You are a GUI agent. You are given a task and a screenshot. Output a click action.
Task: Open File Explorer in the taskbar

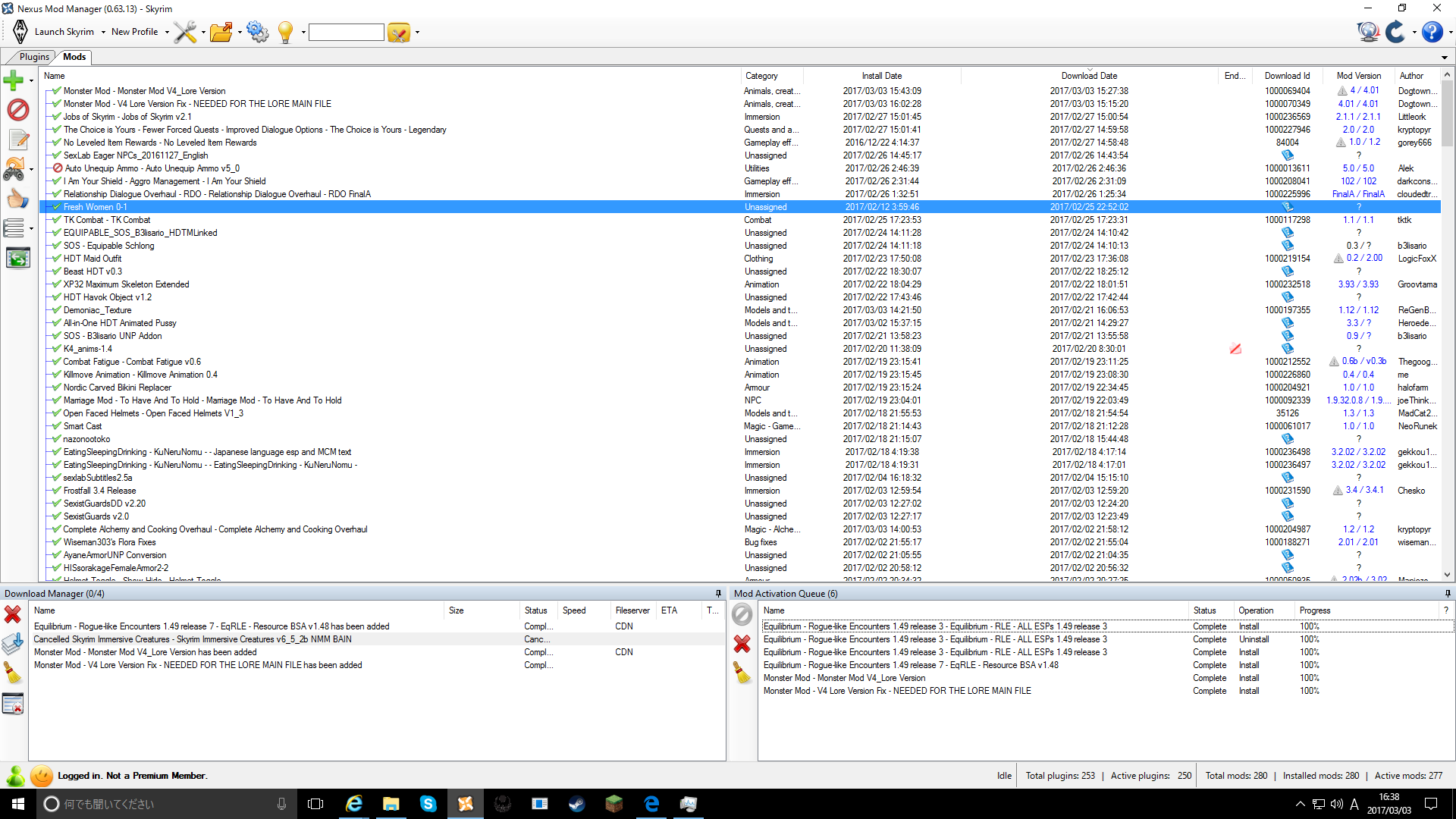pos(391,804)
